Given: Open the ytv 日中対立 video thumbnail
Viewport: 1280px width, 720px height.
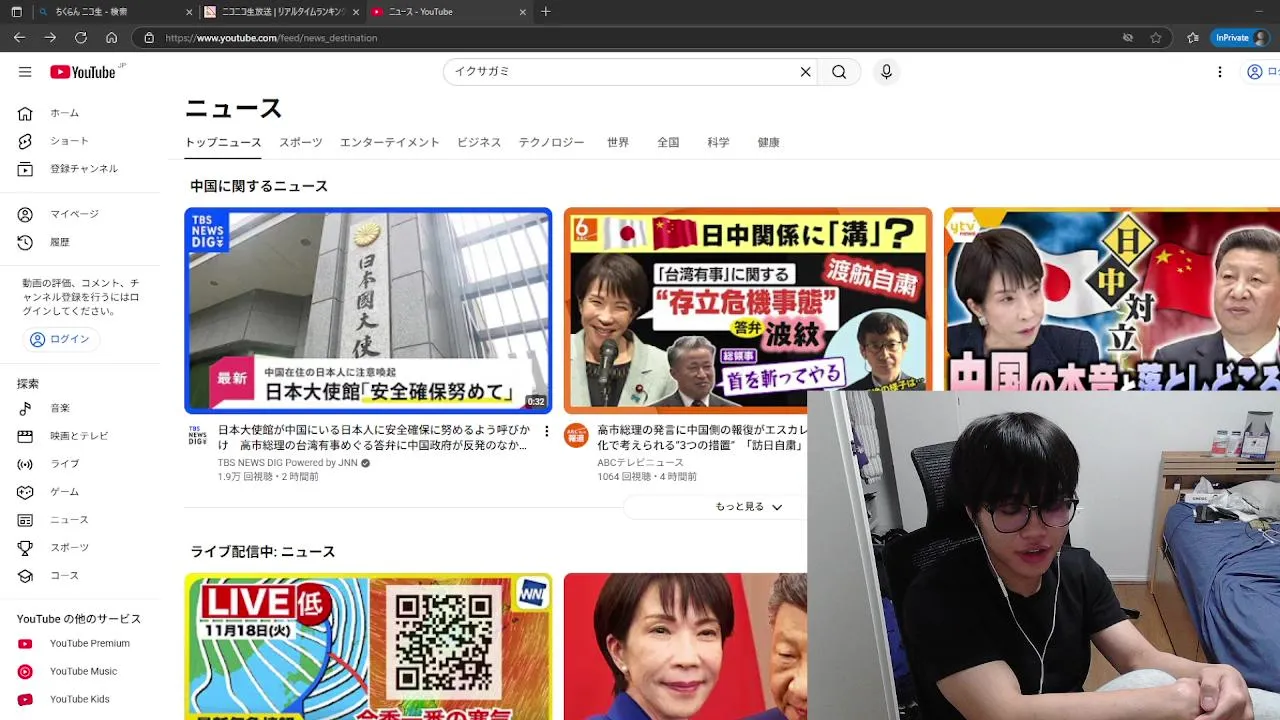Looking at the screenshot, I should pos(1112,298).
